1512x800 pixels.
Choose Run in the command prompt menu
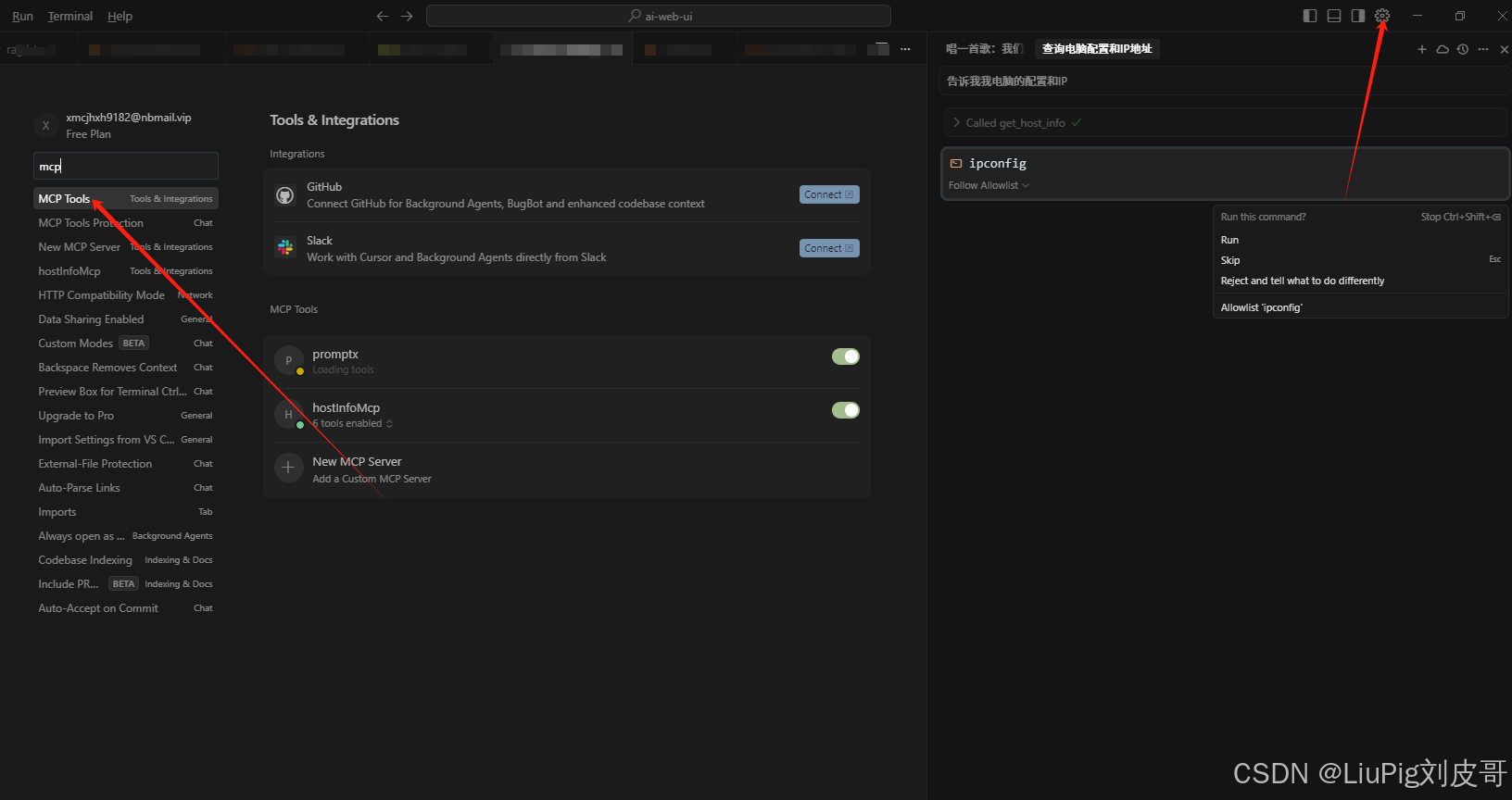[x=1360, y=240]
